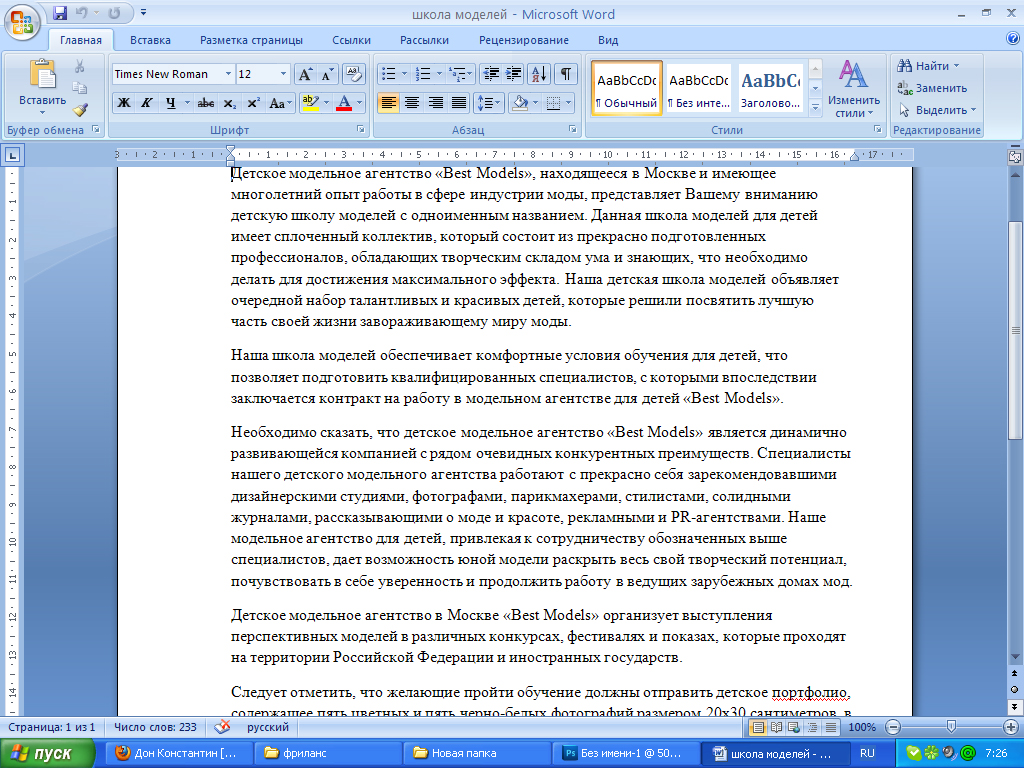The image size is (1024, 768).
Task: Open the Рецензирование tab
Action: [524, 40]
